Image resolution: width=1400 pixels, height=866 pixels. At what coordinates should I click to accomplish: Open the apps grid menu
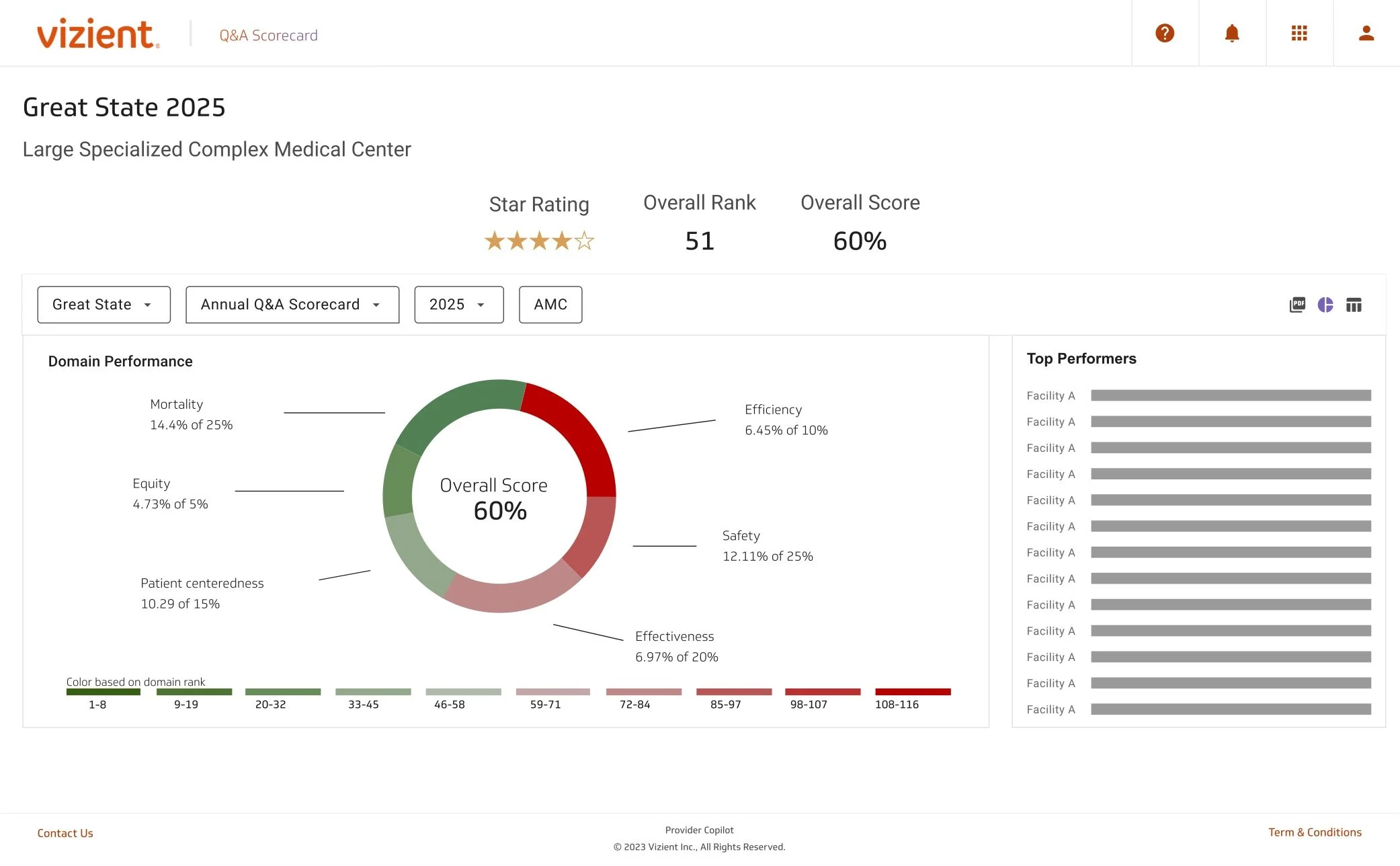pos(1299,32)
